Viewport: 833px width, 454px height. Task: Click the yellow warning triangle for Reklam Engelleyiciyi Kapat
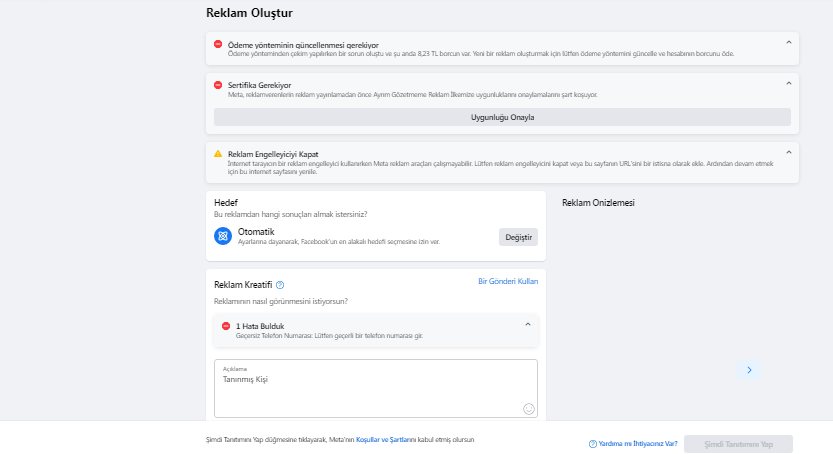click(x=218, y=153)
